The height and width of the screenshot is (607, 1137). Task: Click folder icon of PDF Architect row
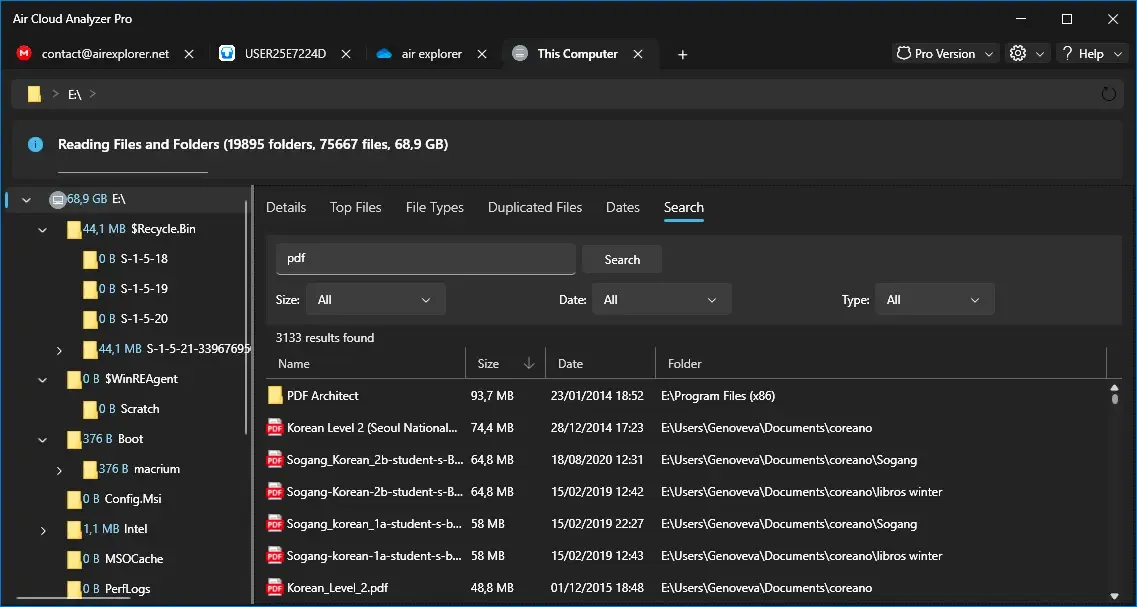(275, 396)
